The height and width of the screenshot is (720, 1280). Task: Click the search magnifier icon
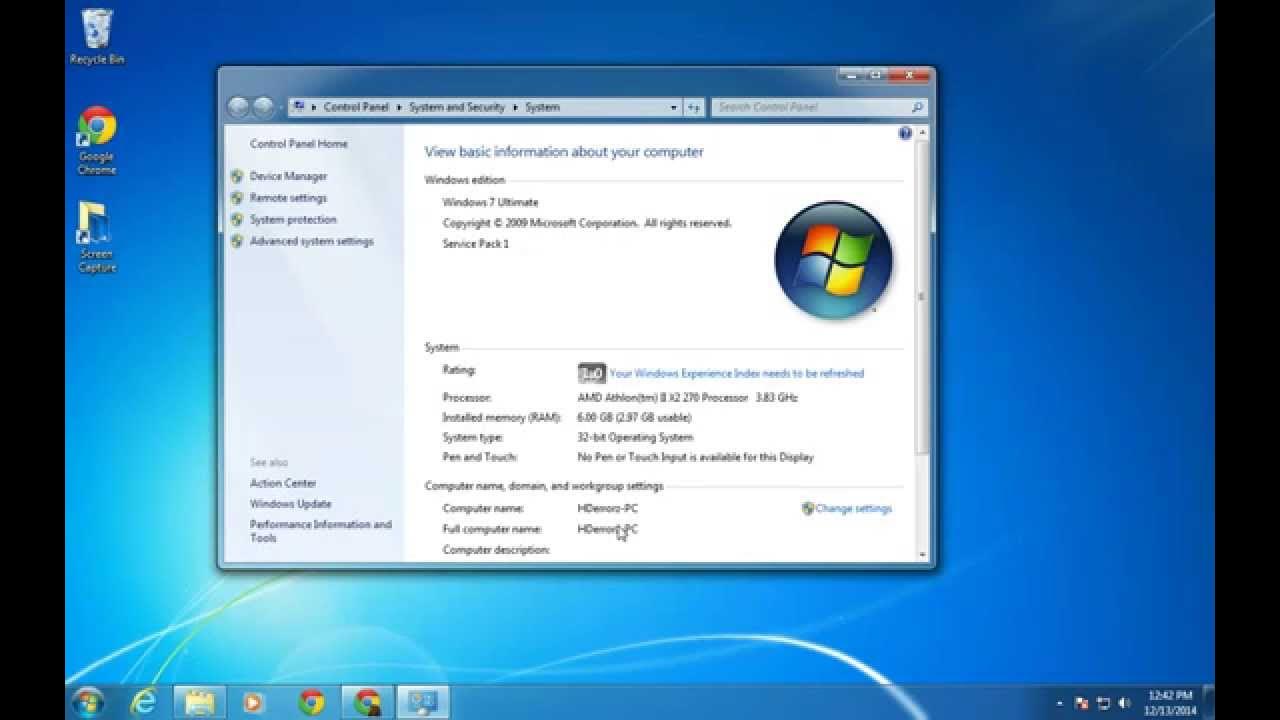coord(917,107)
